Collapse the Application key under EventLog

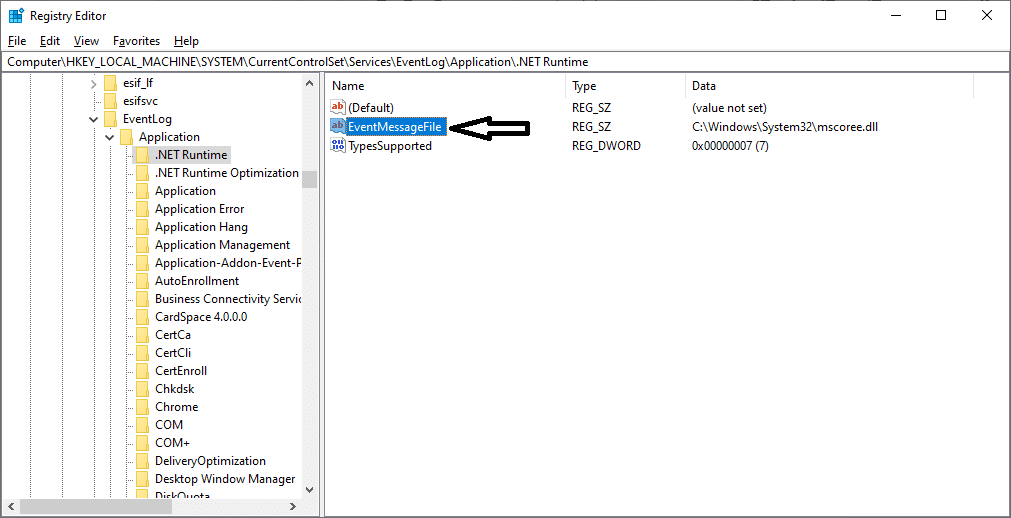[110, 137]
